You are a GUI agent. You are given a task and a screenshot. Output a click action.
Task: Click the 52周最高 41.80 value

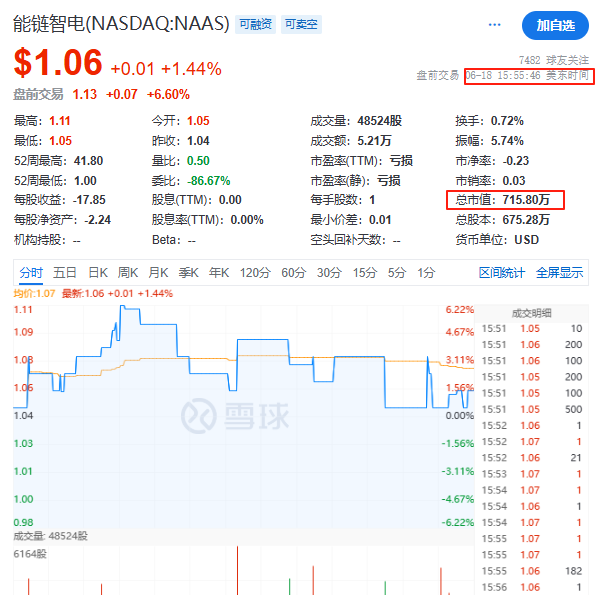(88, 160)
